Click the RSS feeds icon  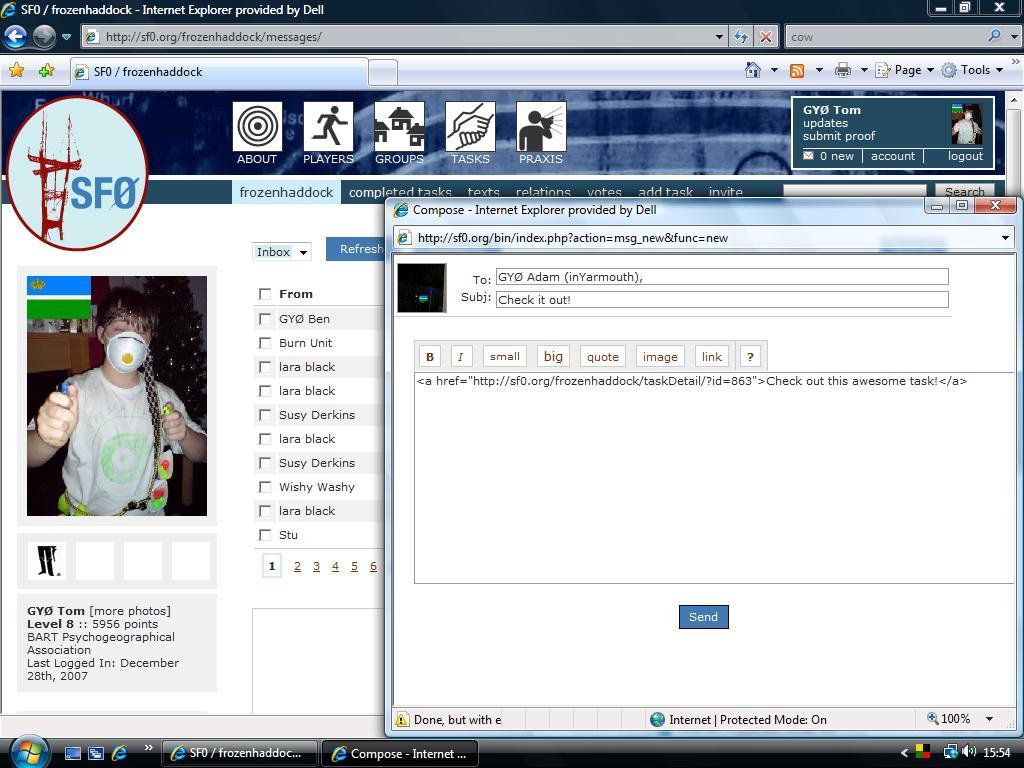tap(797, 71)
